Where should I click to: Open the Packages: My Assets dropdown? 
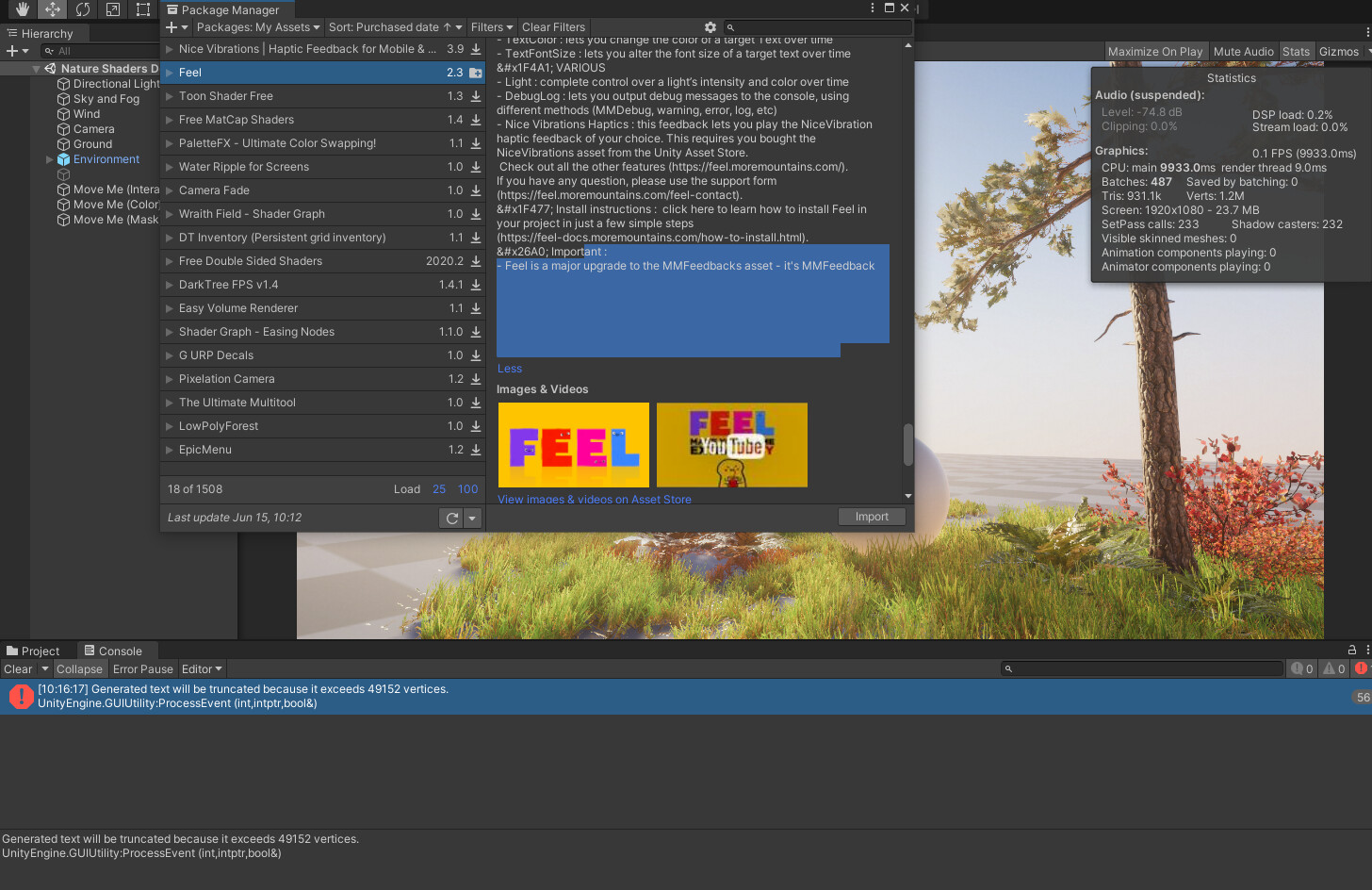(257, 27)
